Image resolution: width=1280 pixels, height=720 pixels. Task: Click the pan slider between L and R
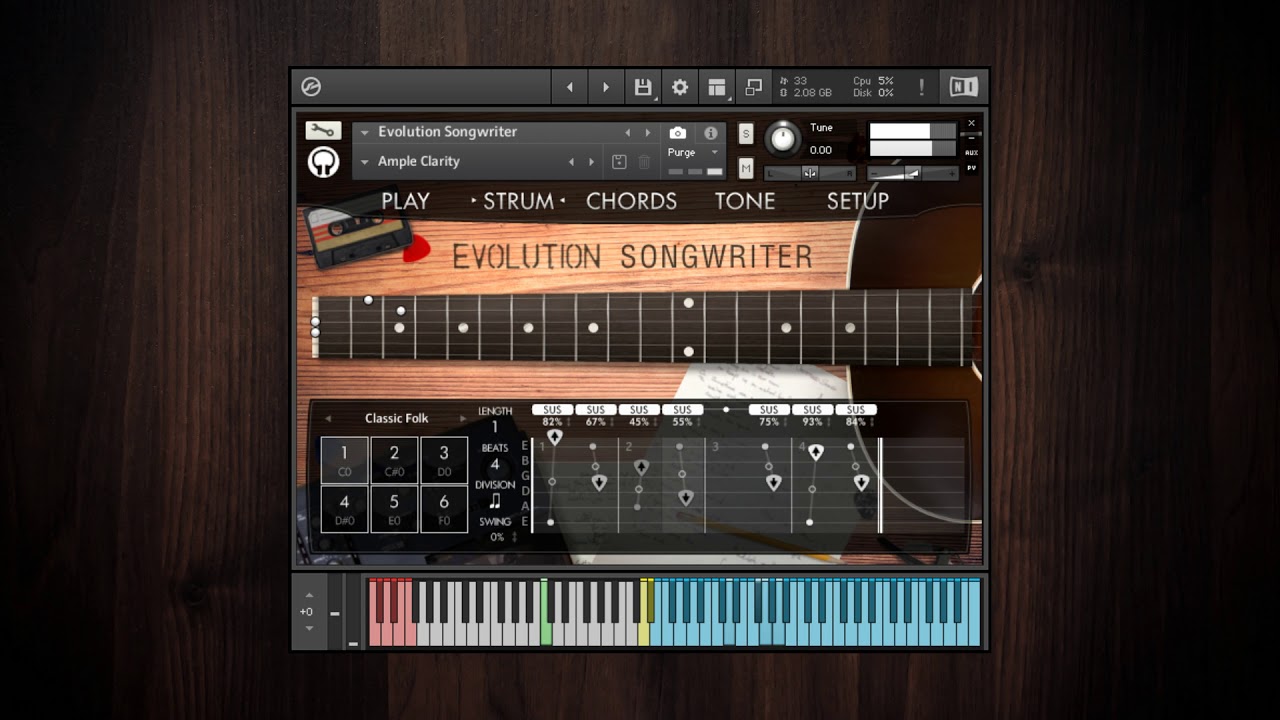[810, 173]
